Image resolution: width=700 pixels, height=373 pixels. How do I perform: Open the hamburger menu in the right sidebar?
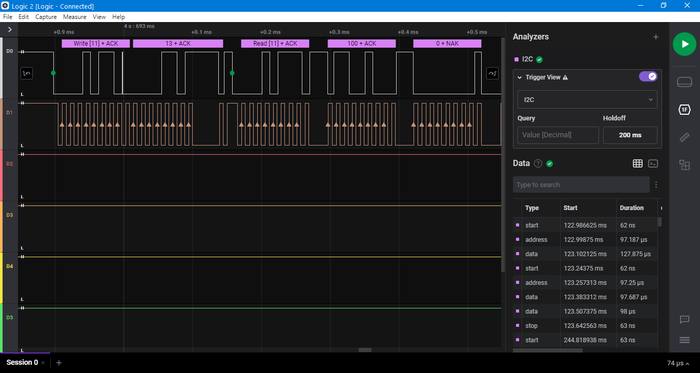point(684,340)
